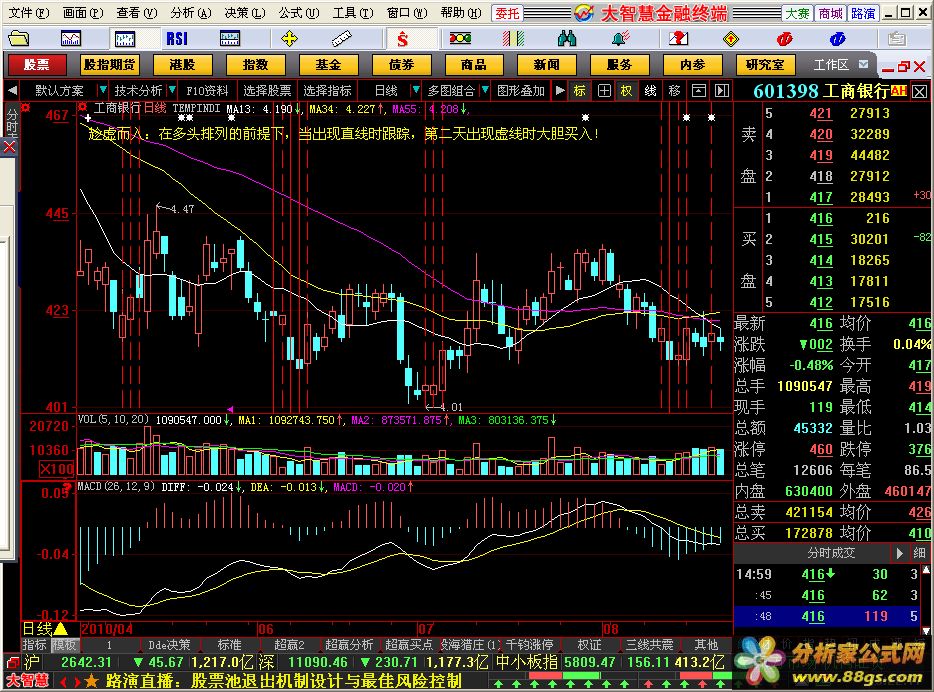Select the 股票 category tab
This screenshot has height=692, width=934.
coord(37,64)
